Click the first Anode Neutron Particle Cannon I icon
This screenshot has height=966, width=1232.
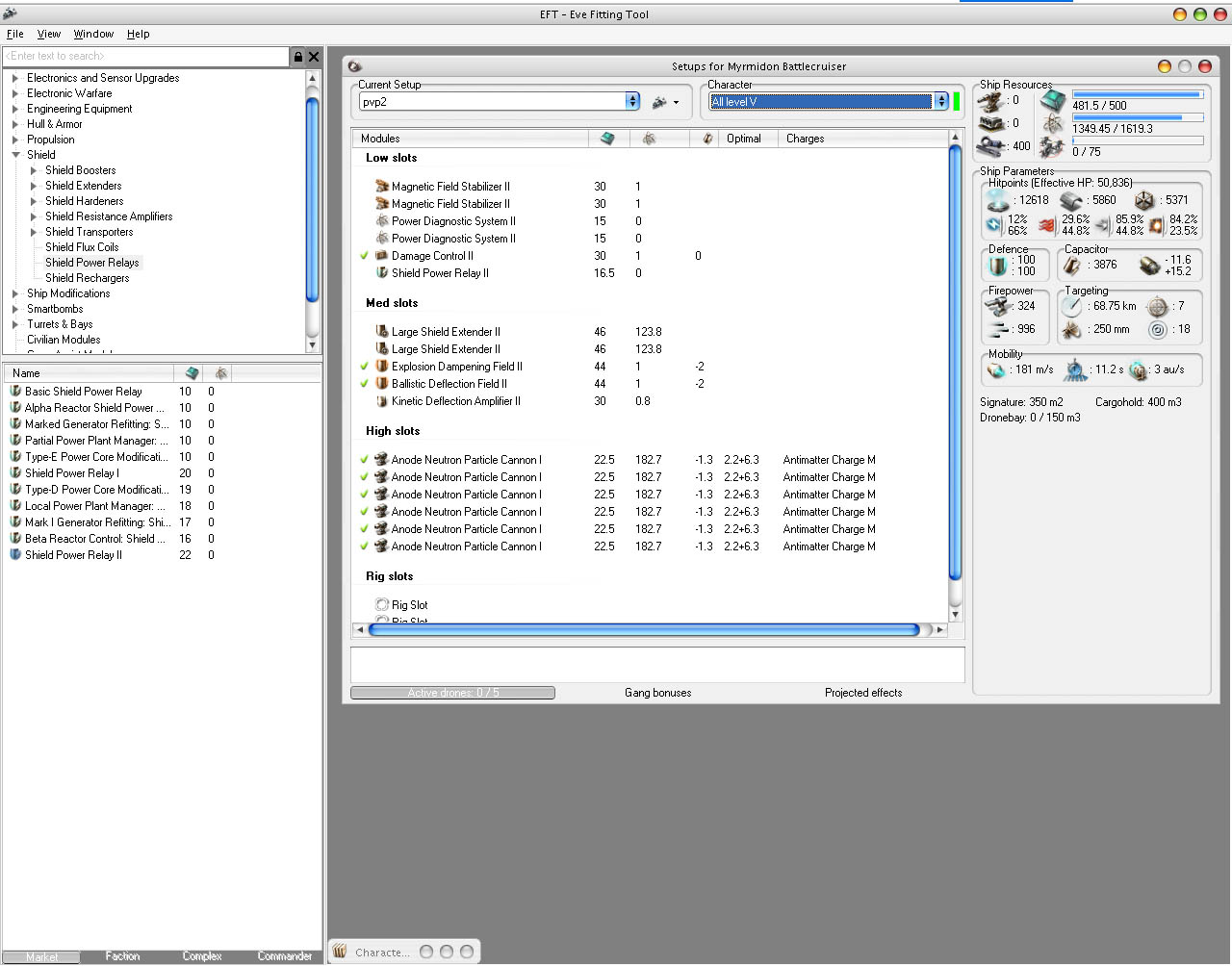coord(381,460)
